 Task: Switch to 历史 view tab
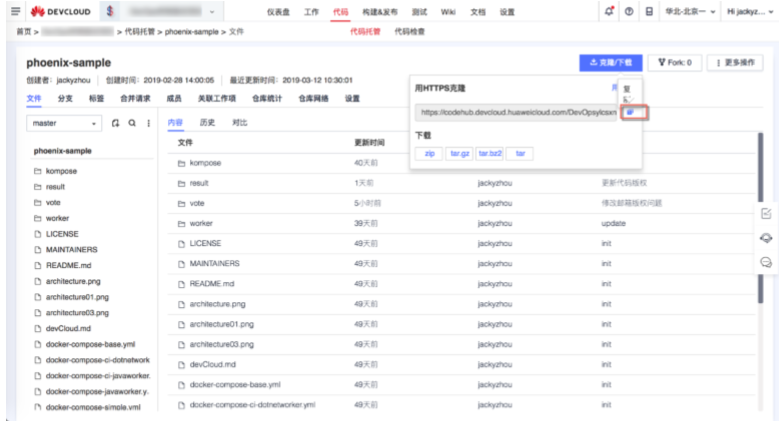point(207,122)
